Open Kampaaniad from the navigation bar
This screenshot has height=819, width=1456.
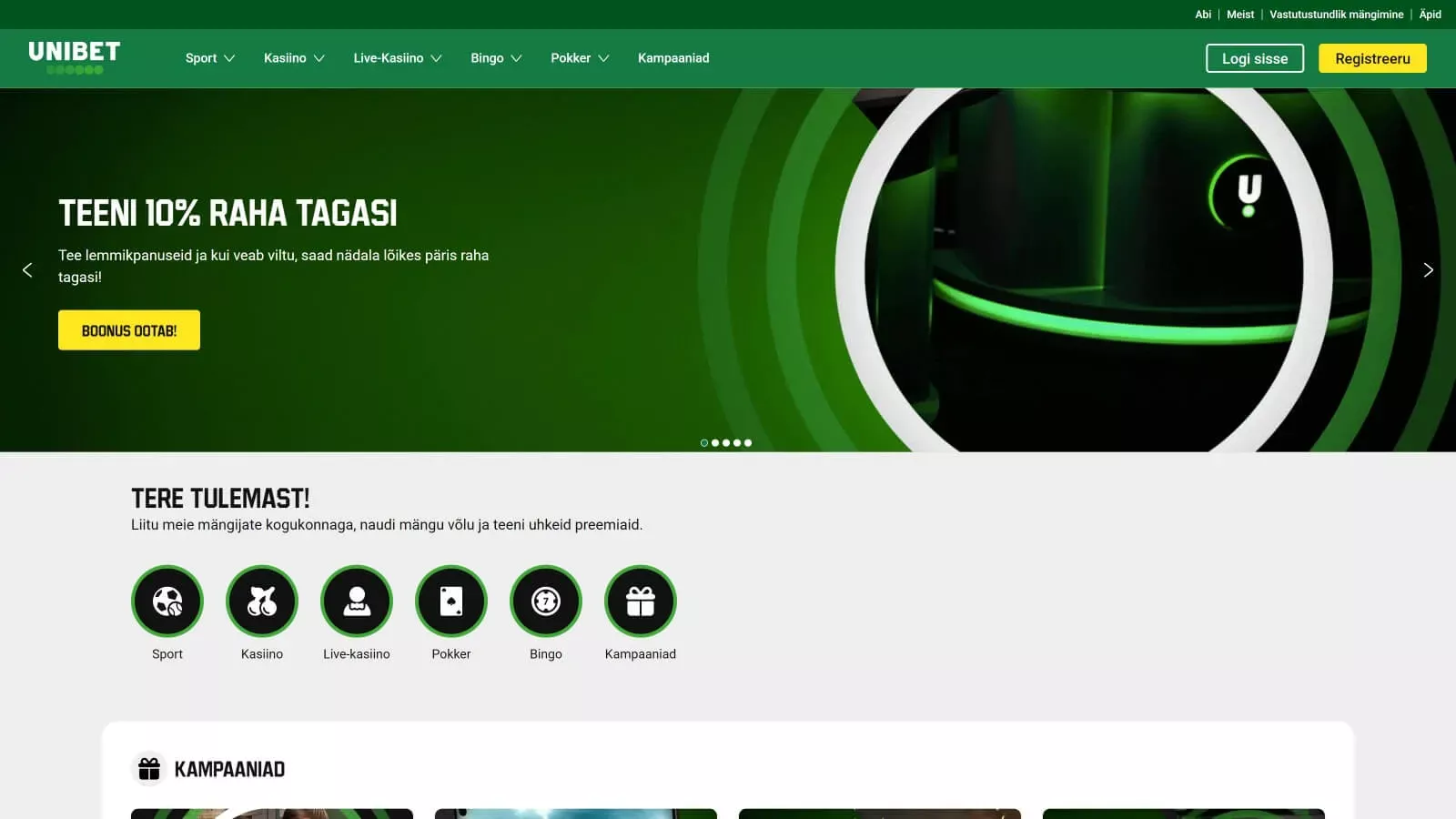(x=673, y=57)
